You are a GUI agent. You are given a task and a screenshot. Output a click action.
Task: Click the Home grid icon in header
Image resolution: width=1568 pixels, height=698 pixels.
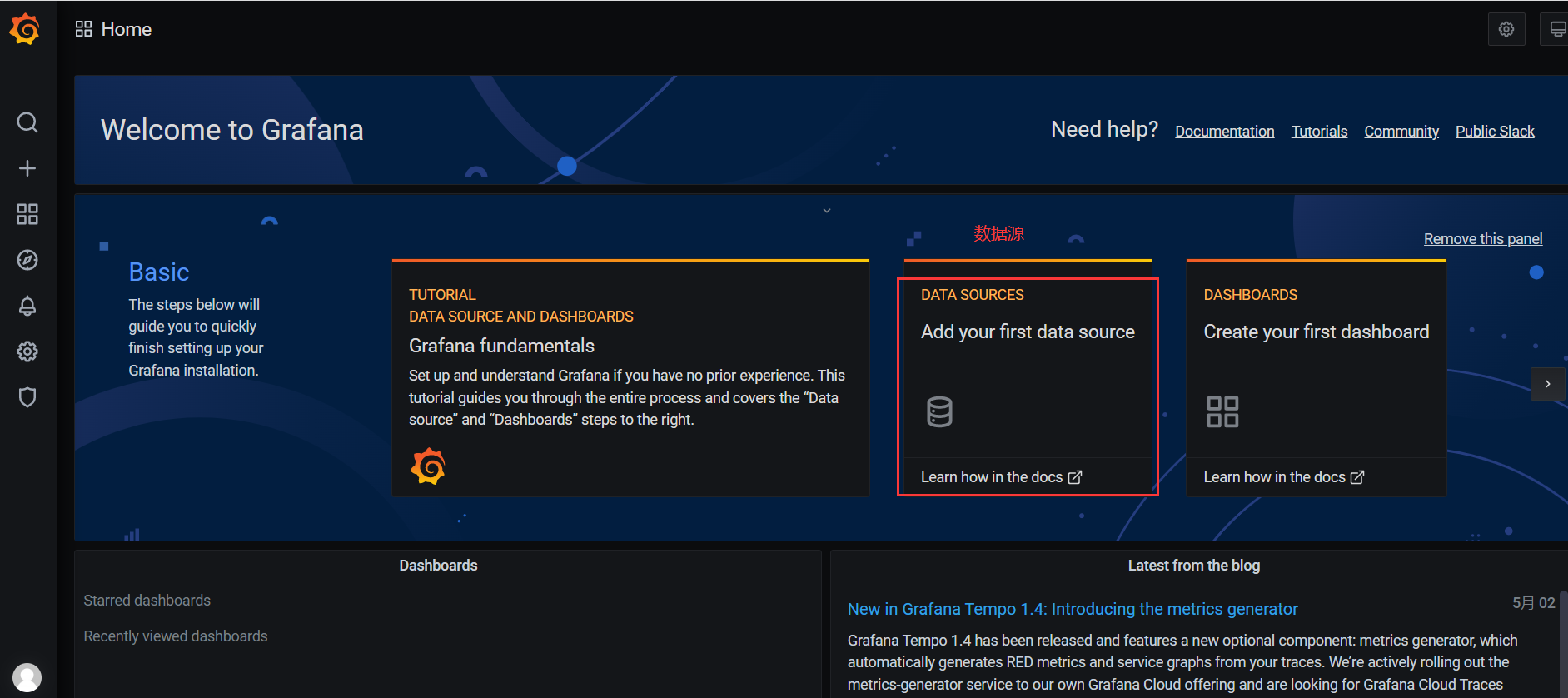point(83,29)
